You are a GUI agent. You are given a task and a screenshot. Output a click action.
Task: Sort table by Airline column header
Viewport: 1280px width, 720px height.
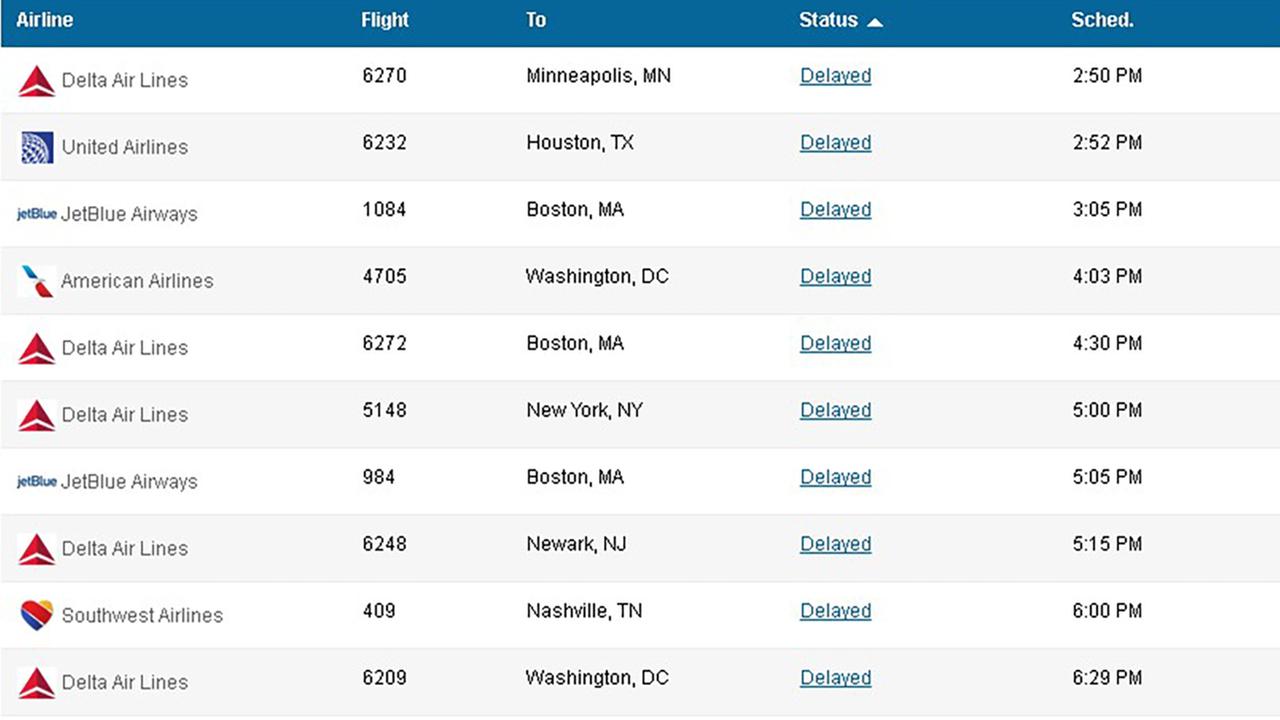[x=45, y=20]
